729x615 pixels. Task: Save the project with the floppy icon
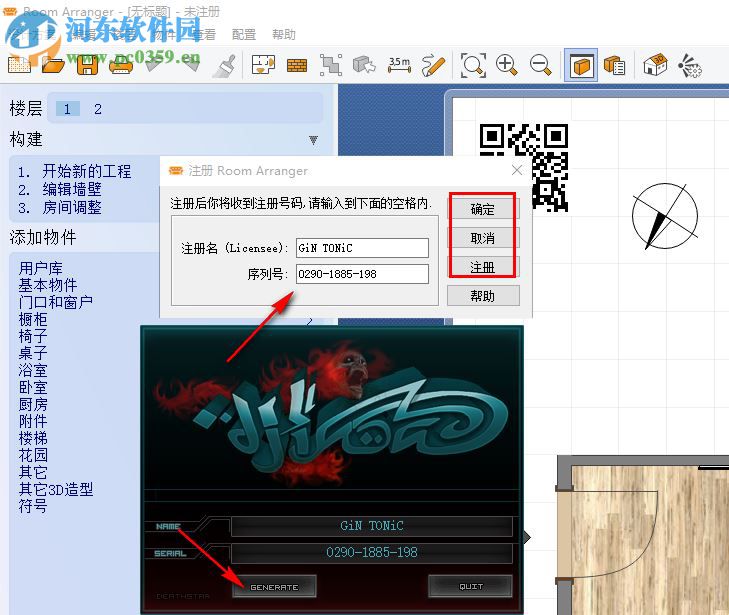(x=87, y=65)
